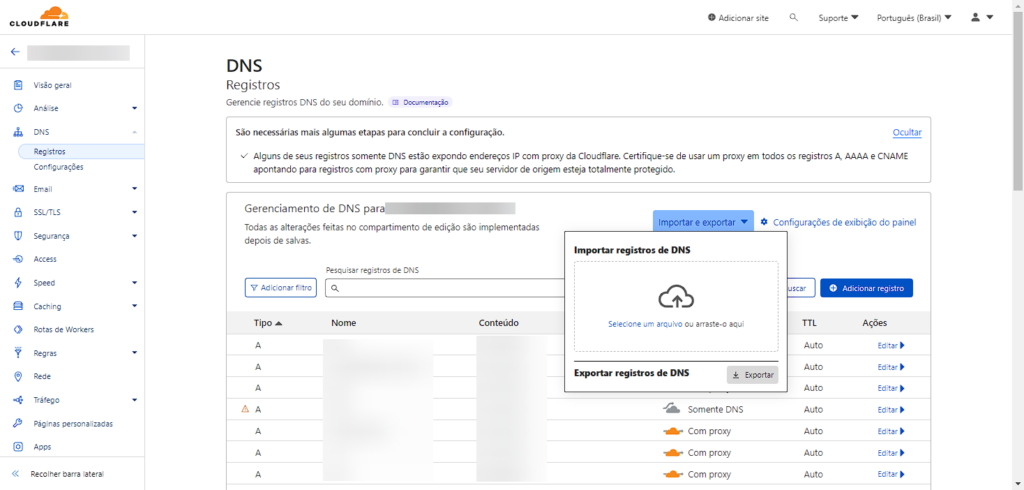1024x490 pixels.
Task: Open the Português (Brasil) language dropdown
Action: [x=914, y=18]
